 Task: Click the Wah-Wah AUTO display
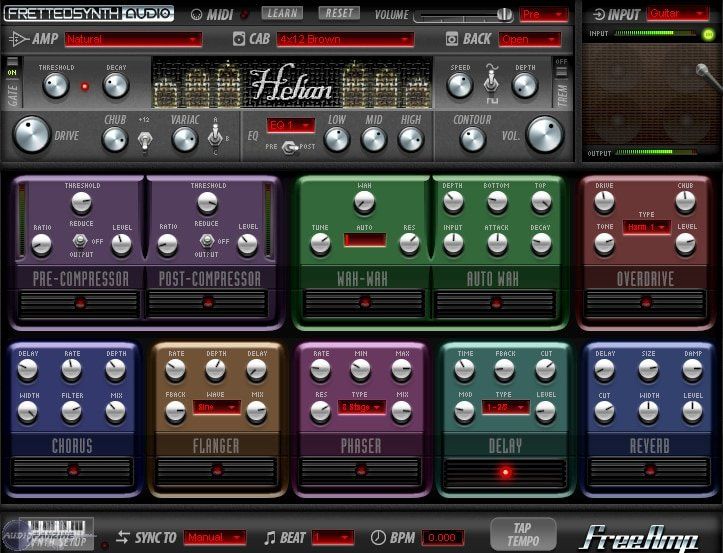coord(365,240)
